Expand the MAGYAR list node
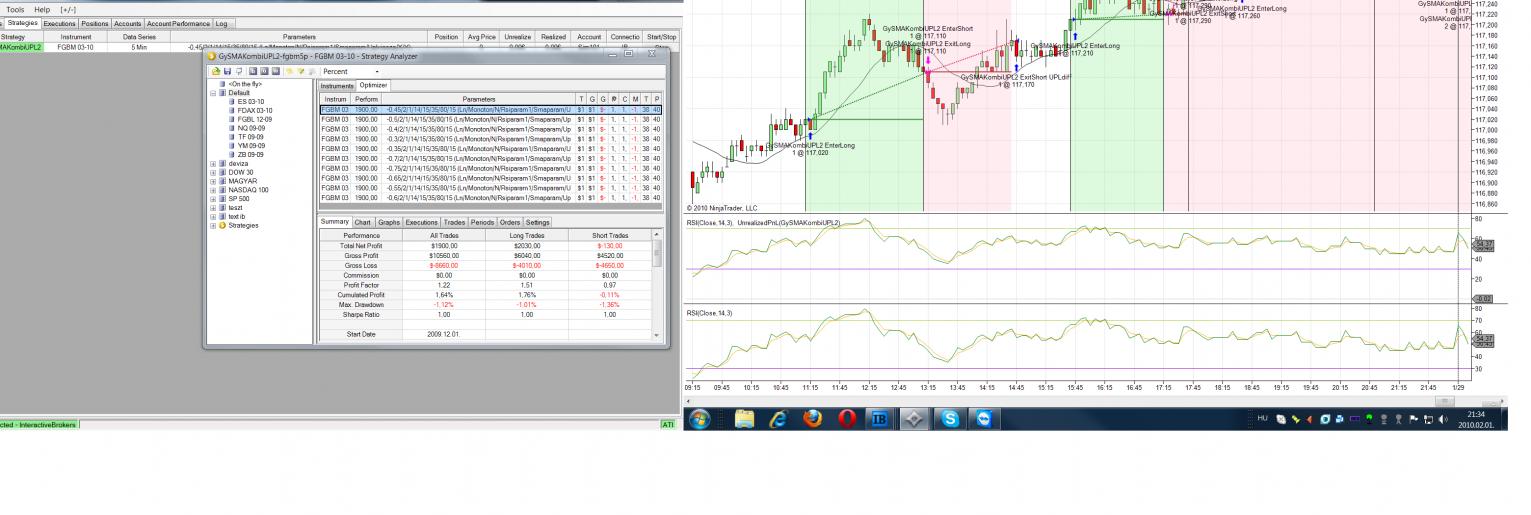The width and height of the screenshot is (1531, 515). tap(213, 181)
